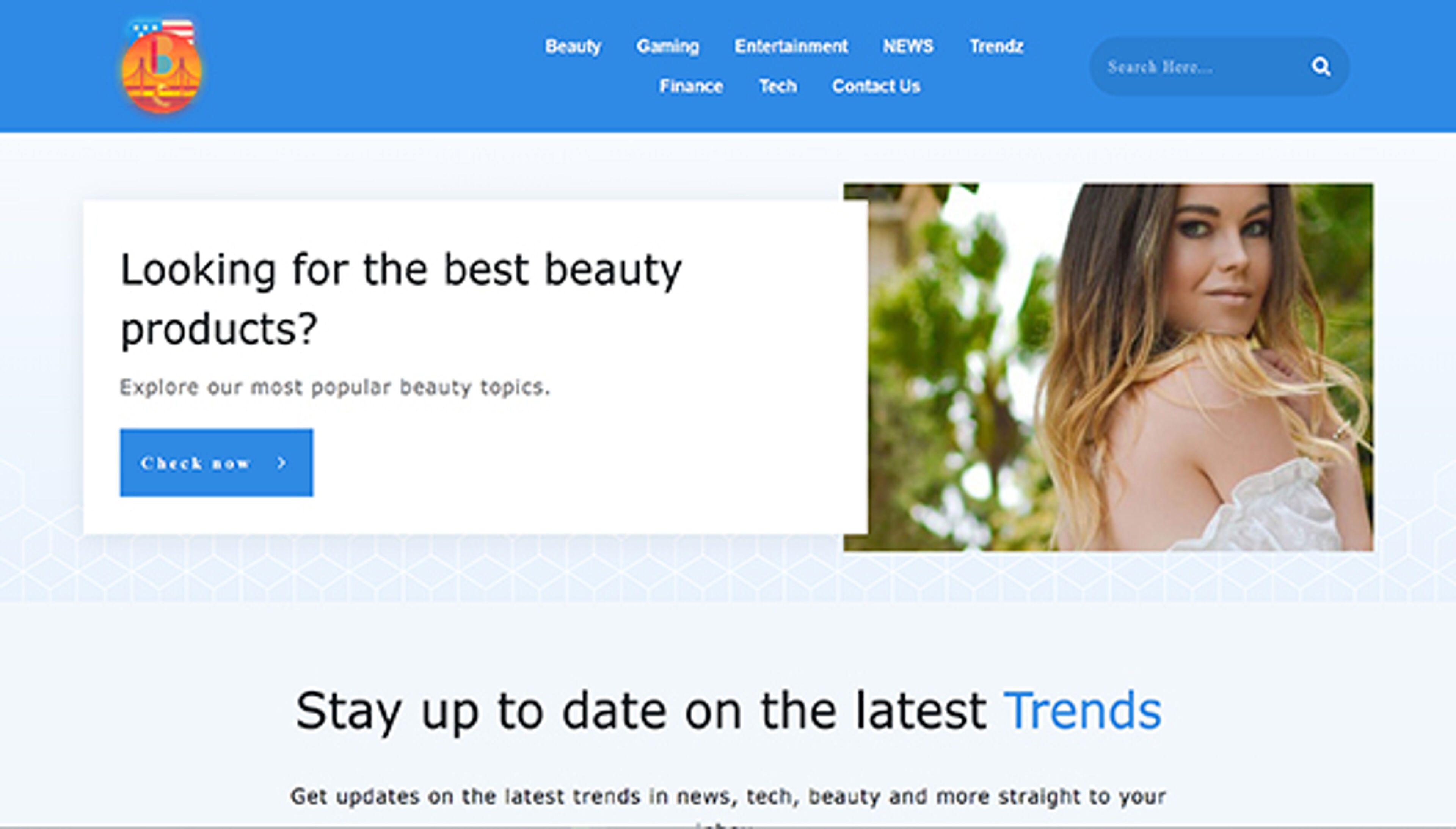The height and width of the screenshot is (829, 1456).
Task: Click the 'Get updates on the latest trends' paragraph
Action: [727, 796]
